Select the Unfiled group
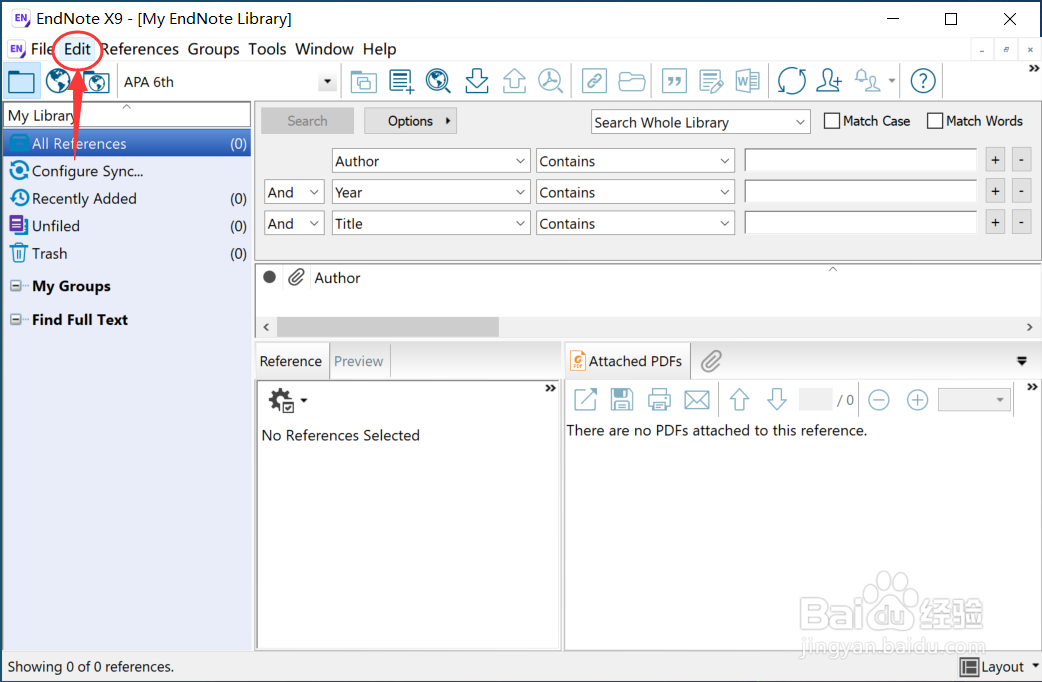This screenshot has width=1042, height=682. (x=127, y=226)
